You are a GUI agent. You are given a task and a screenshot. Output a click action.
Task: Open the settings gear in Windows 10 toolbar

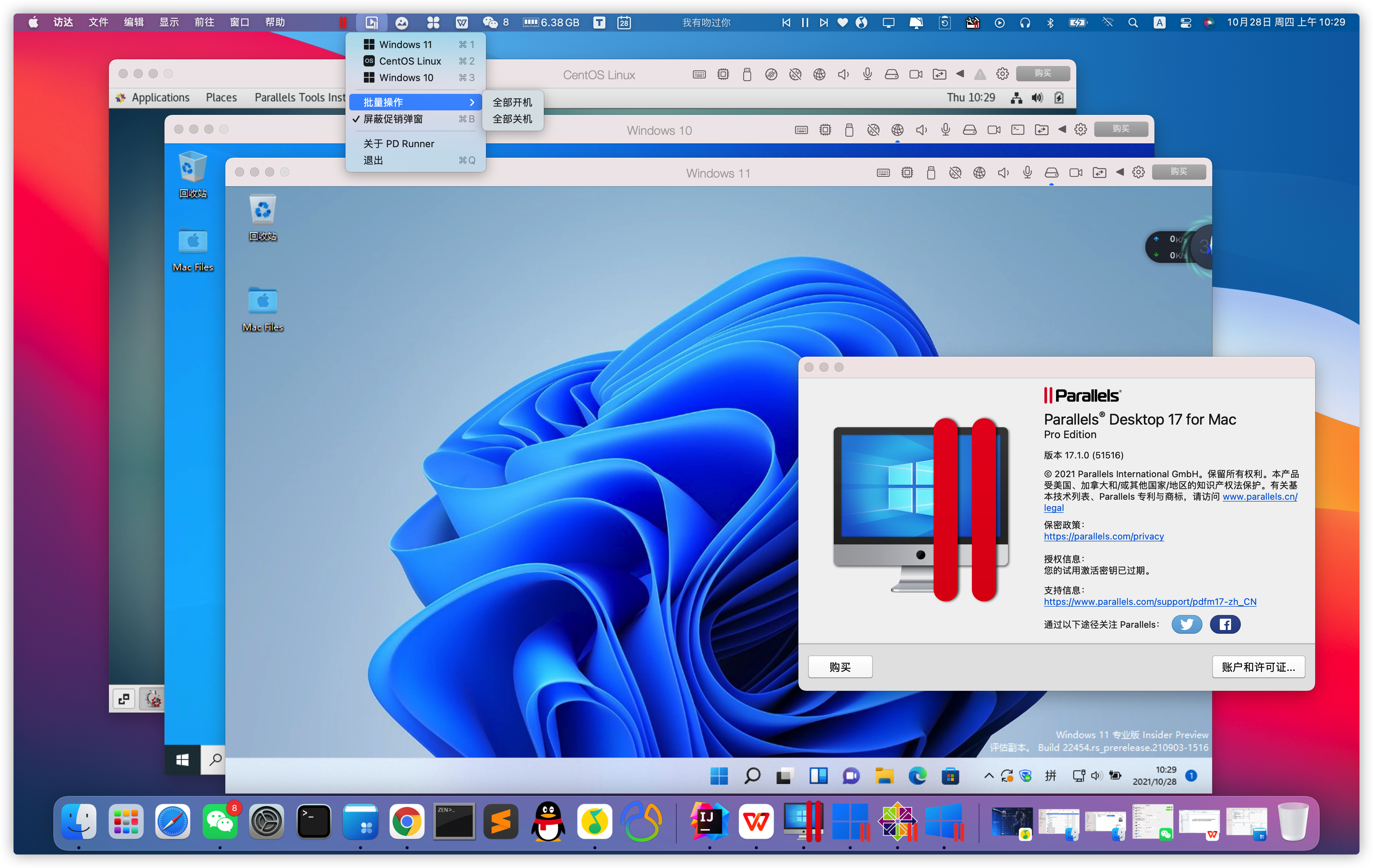coord(1080,130)
